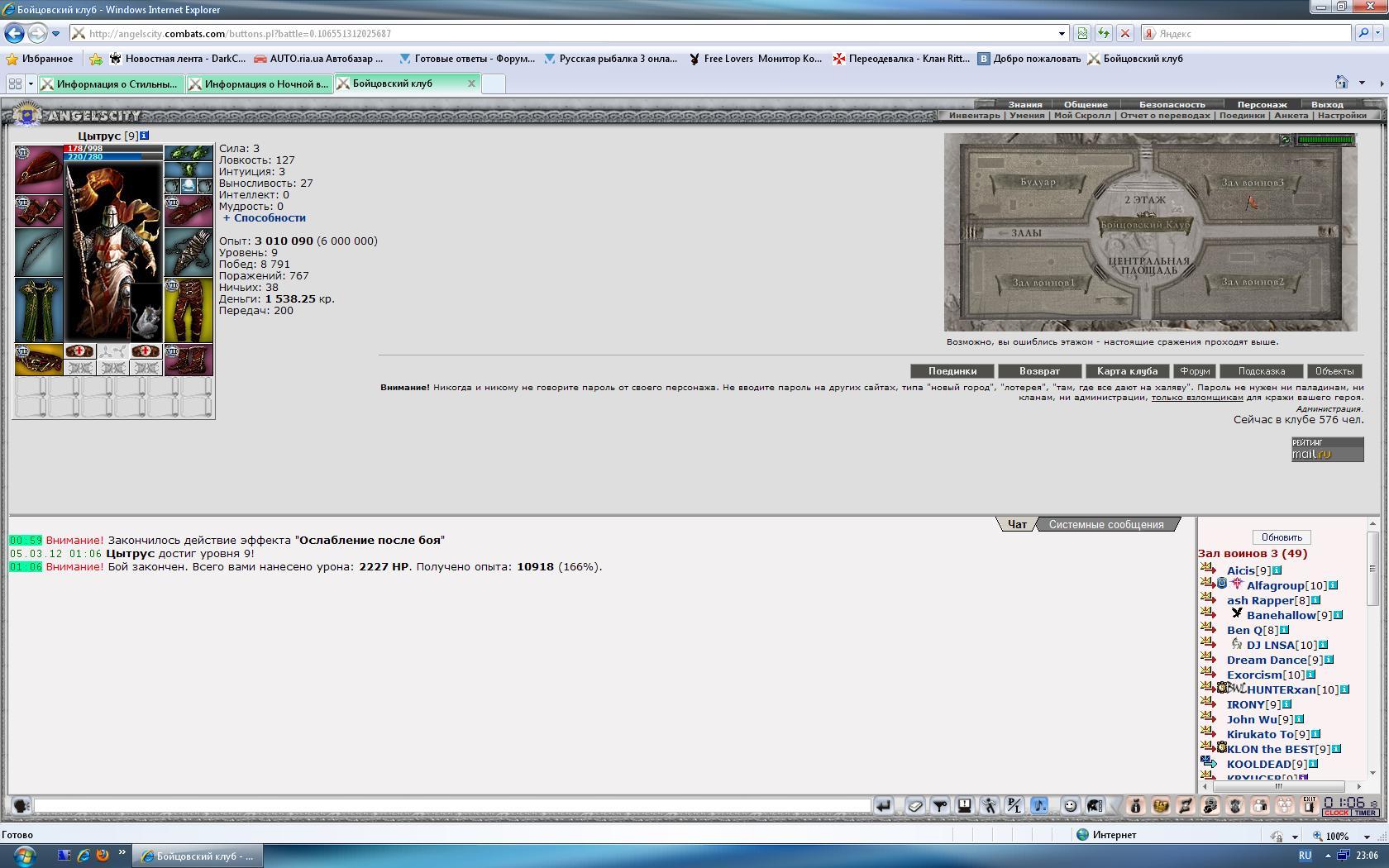Click the Поединки button
Screen dimensions: 1389x868
click(952, 371)
